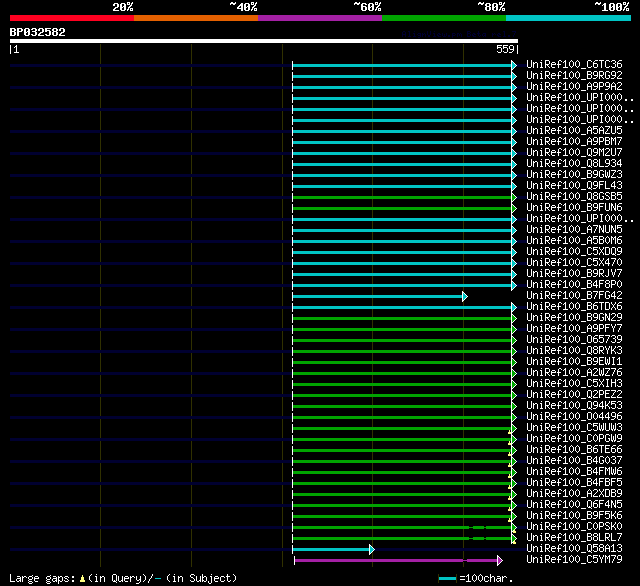Click the UniRef100_Q9M2U7 label

coord(574,153)
